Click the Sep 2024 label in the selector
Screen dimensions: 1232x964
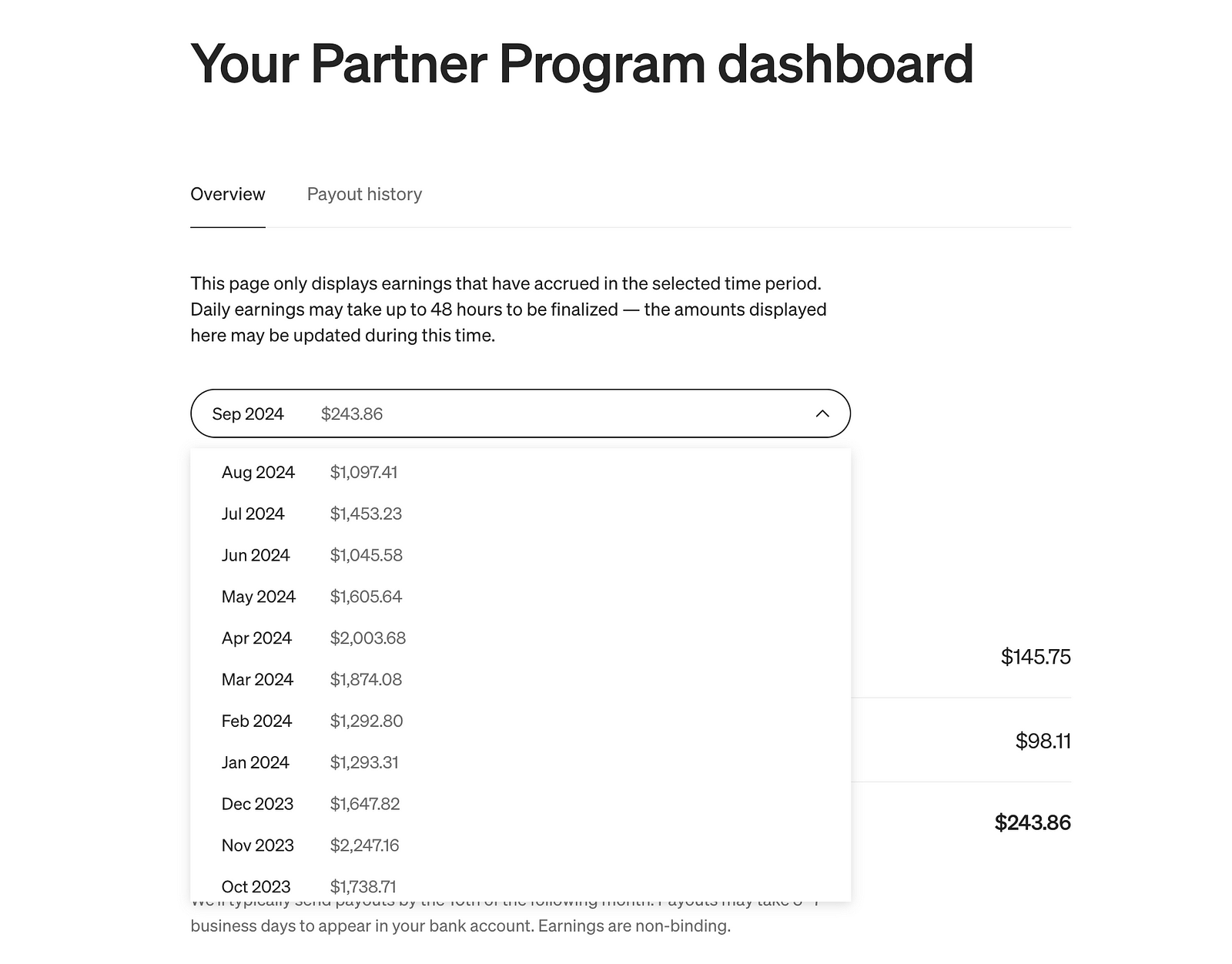tap(249, 413)
